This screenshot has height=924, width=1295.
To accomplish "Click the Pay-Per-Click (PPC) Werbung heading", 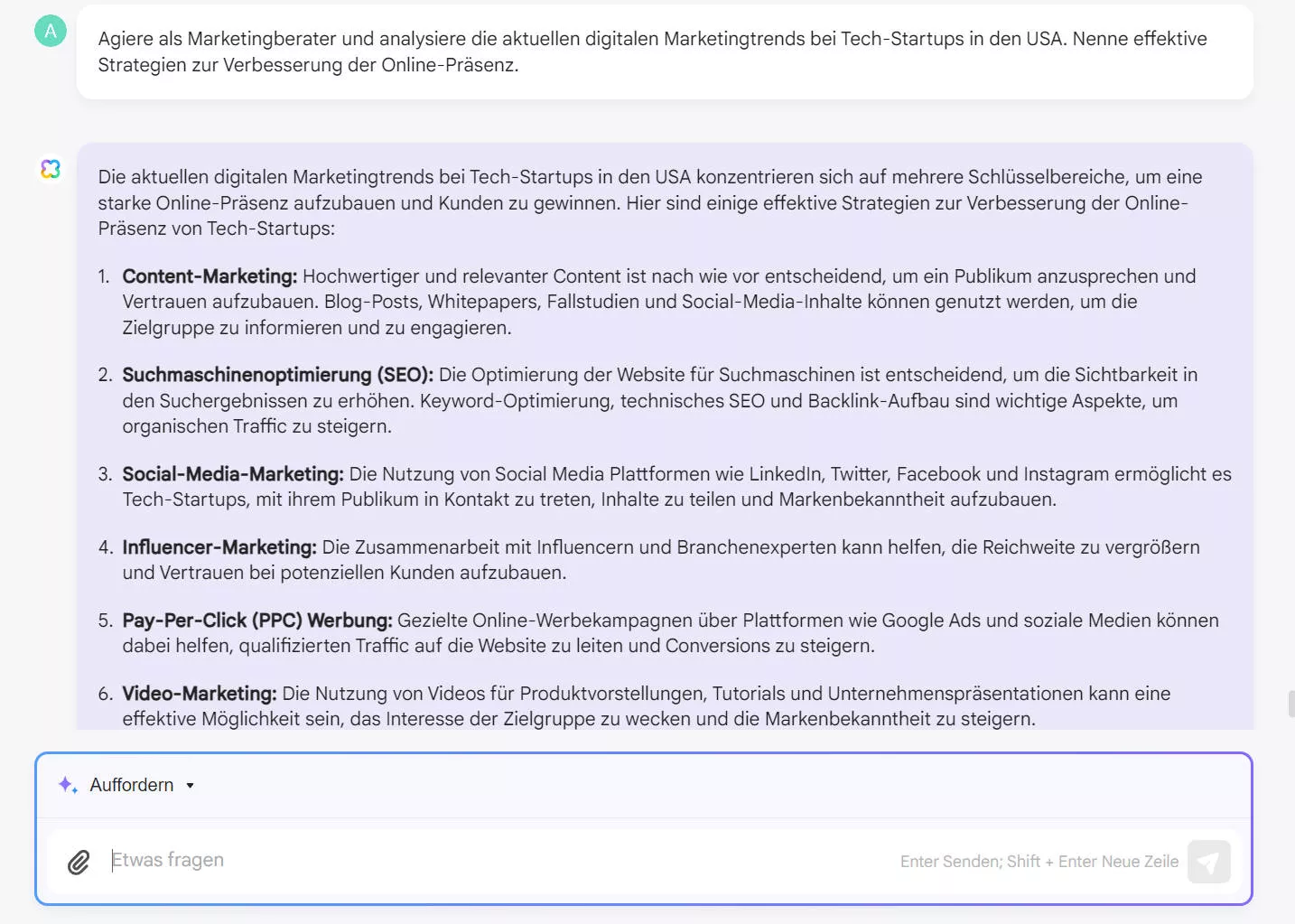I will point(256,621).
